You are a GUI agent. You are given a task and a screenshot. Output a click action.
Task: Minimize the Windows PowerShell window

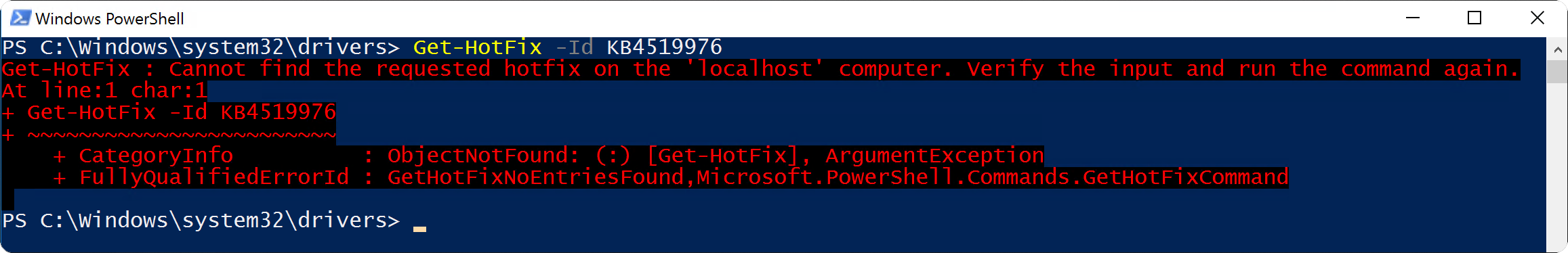[1413, 18]
